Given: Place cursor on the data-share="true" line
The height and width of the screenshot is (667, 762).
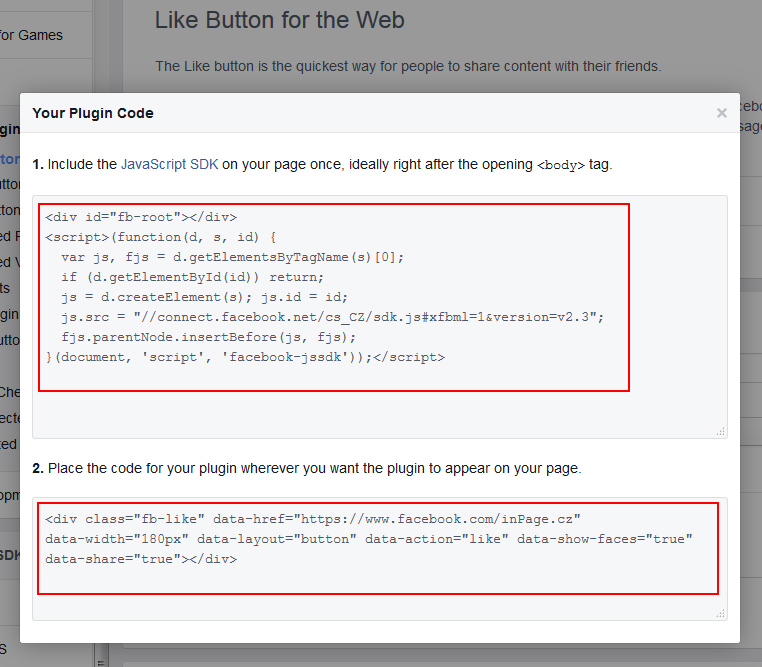Looking at the screenshot, I should pyautogui.click(x=141, y=559).
